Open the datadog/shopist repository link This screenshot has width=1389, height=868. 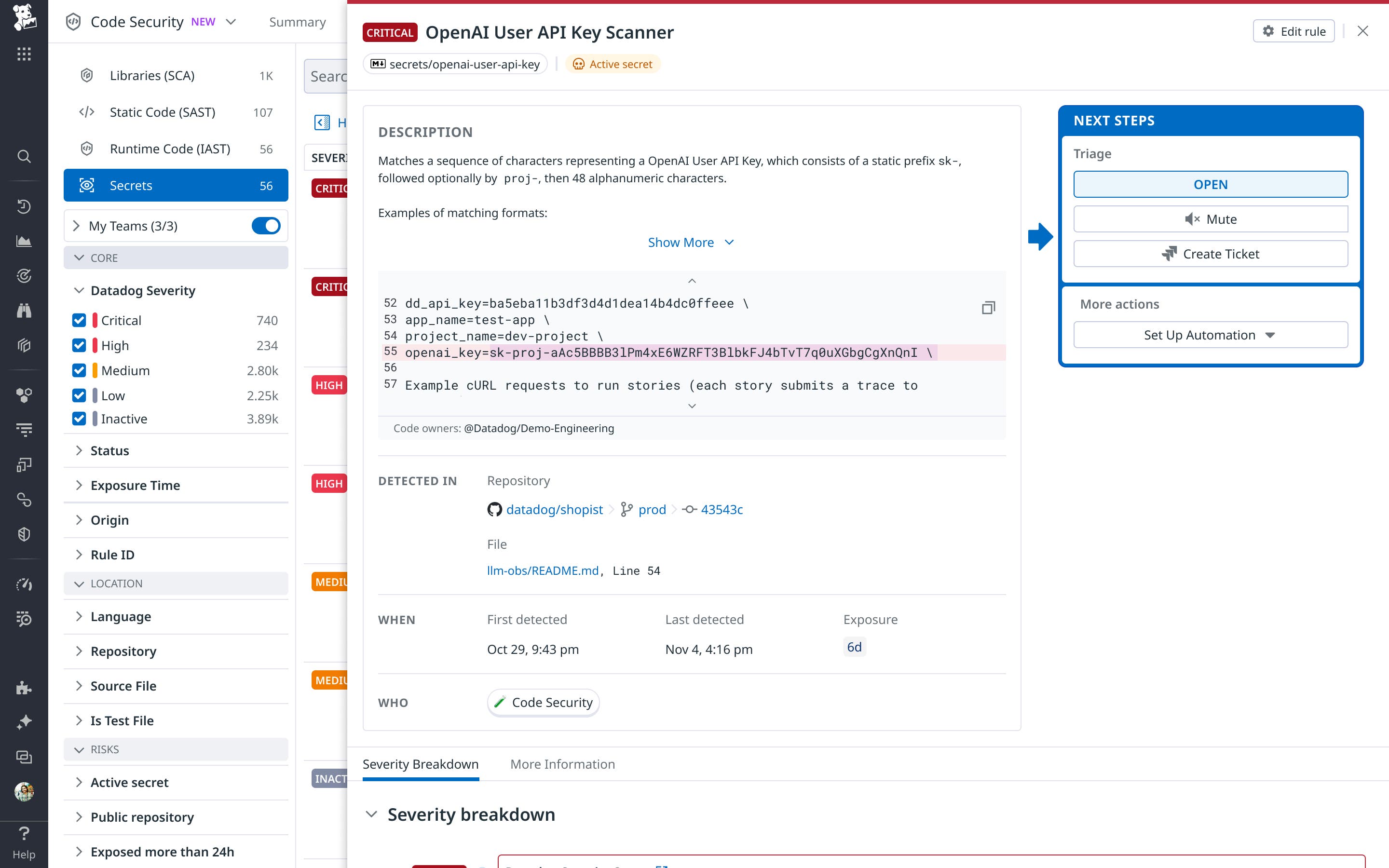pyautogui.click(x=554, y=509)
